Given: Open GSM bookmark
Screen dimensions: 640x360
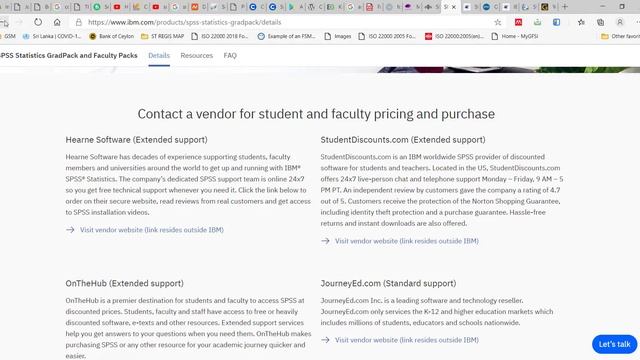Looking at the screenshot, I should tap(7, 36).
